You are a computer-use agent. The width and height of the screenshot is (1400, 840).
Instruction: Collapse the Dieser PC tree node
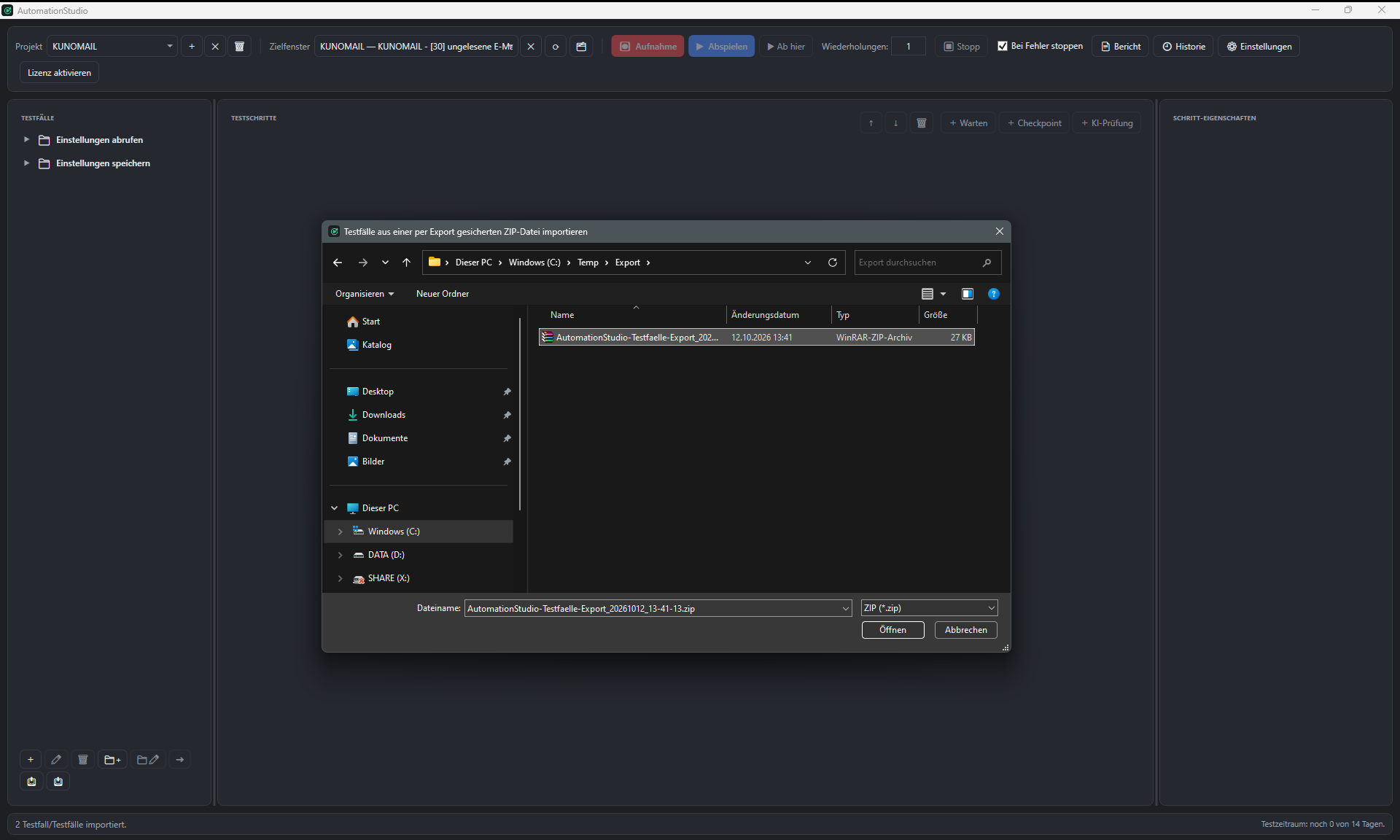(x=335, y=508)
